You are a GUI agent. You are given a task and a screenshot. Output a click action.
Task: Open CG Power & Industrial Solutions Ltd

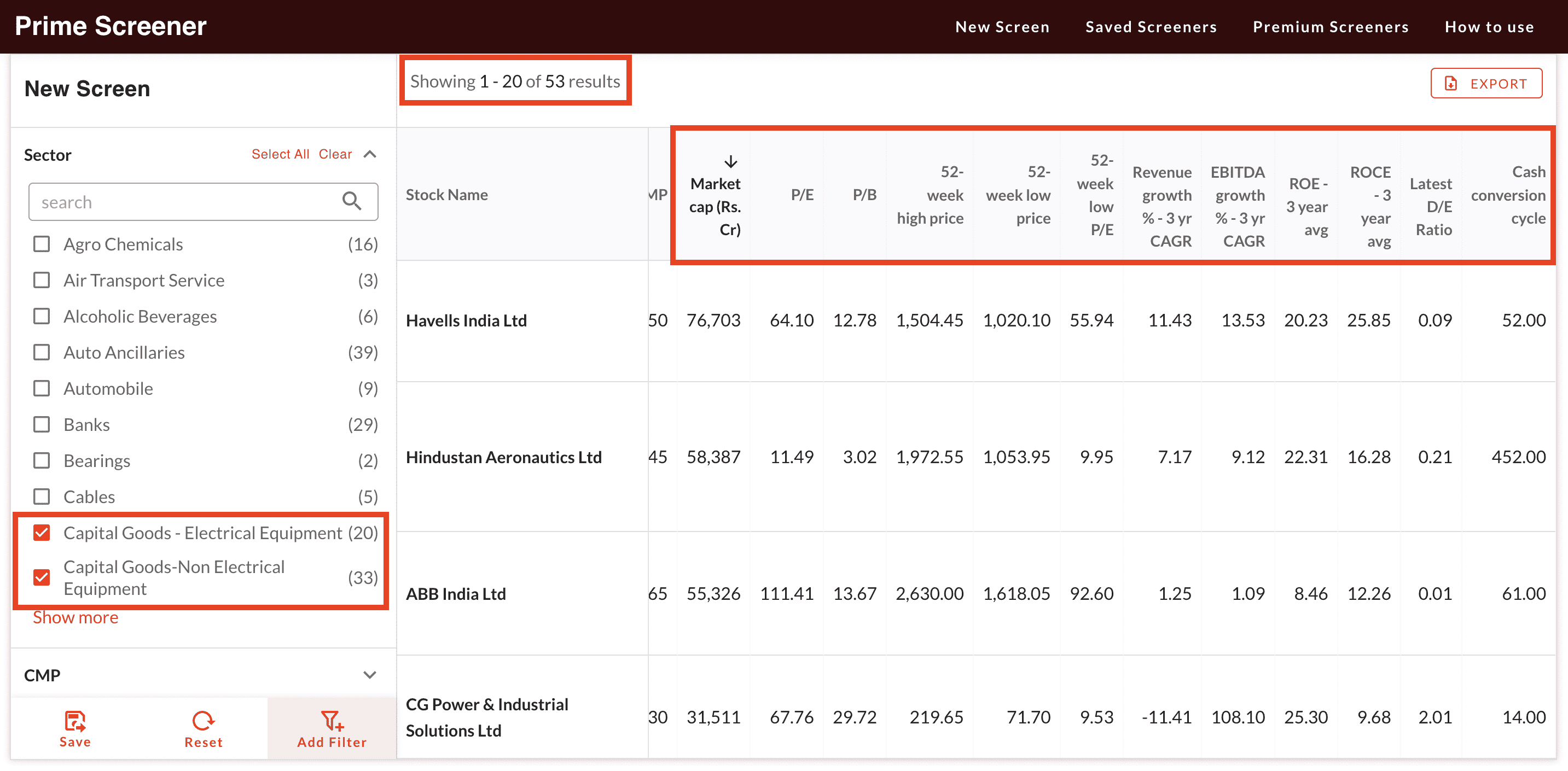(x=487, y=717)
